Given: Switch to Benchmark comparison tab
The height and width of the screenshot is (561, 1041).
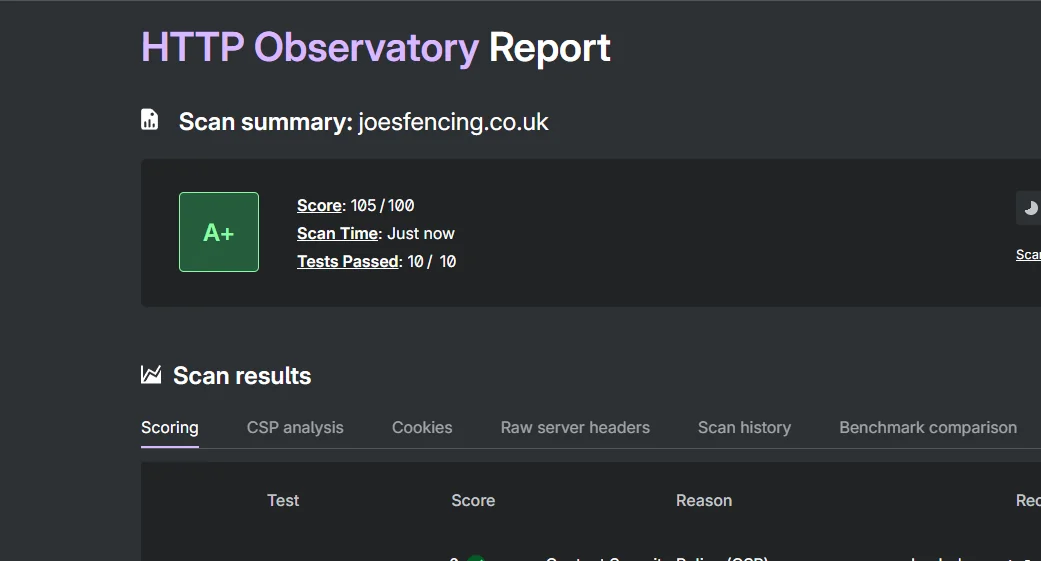Looking at the screenshot, I should (928, 428).
